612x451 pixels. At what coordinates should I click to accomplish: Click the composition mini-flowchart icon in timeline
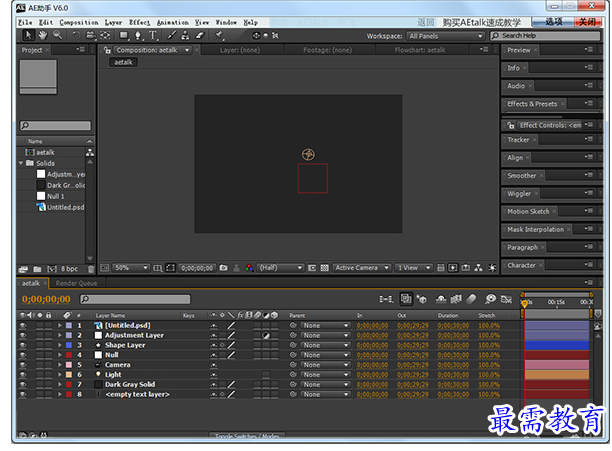[386, 299]
